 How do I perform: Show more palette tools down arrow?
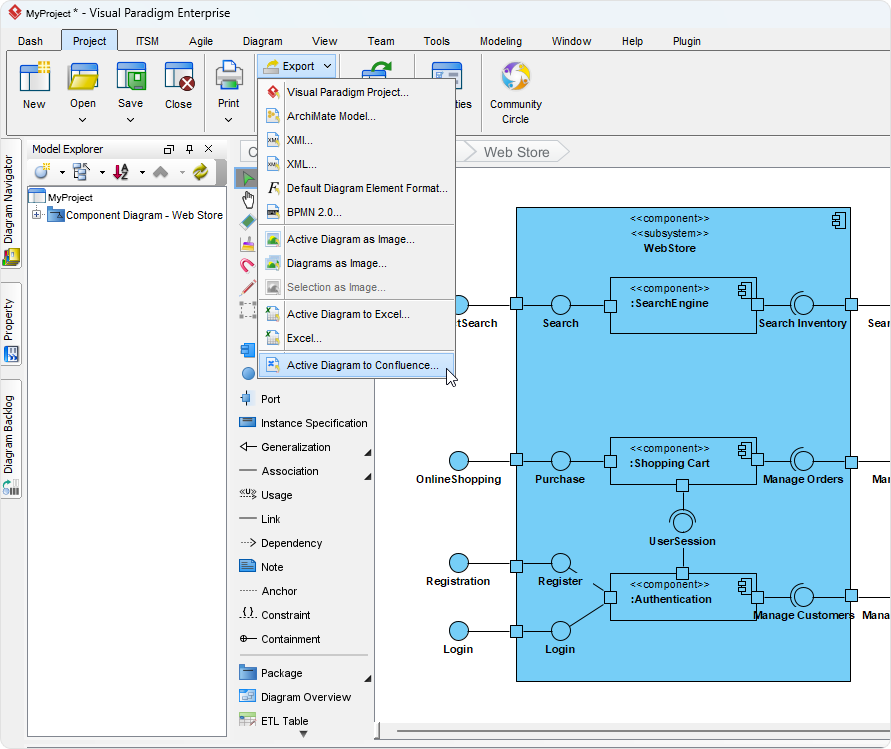(x=303, y=734)
